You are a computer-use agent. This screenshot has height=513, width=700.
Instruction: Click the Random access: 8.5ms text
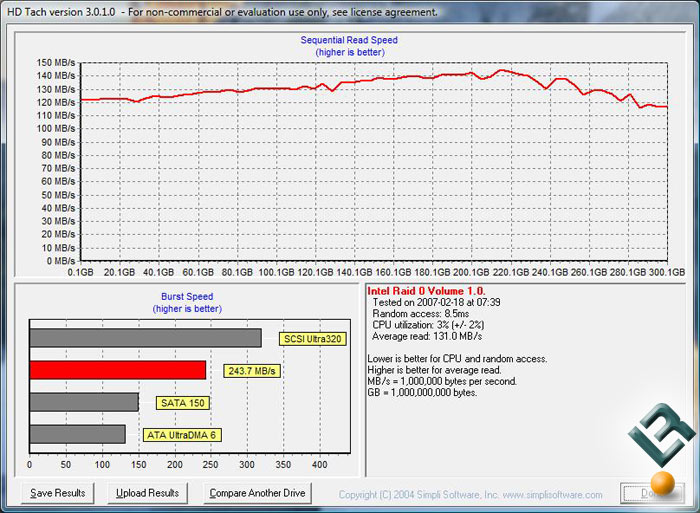click(421, 313)
